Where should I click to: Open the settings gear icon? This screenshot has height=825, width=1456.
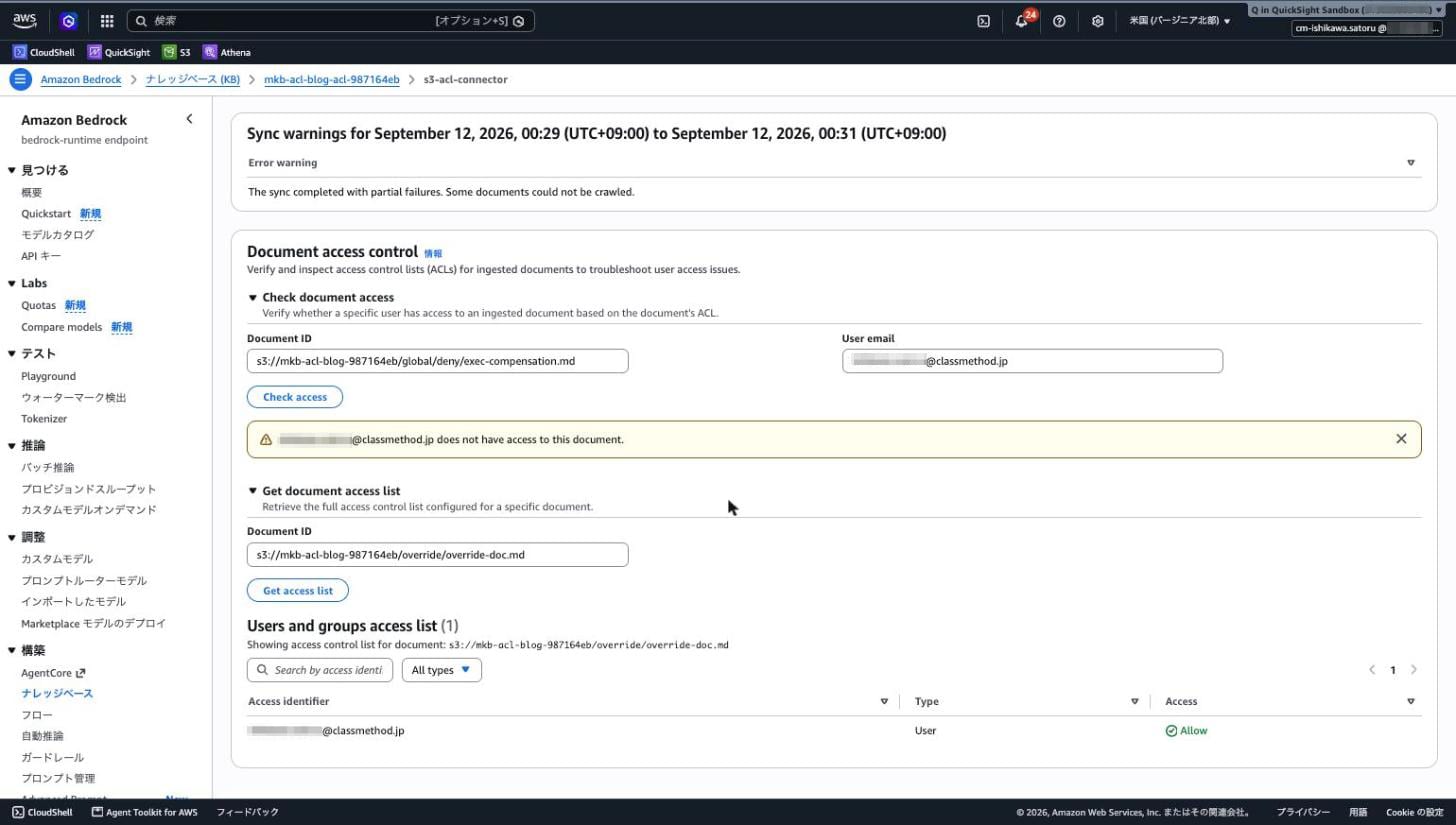[x=1097, y=21]
